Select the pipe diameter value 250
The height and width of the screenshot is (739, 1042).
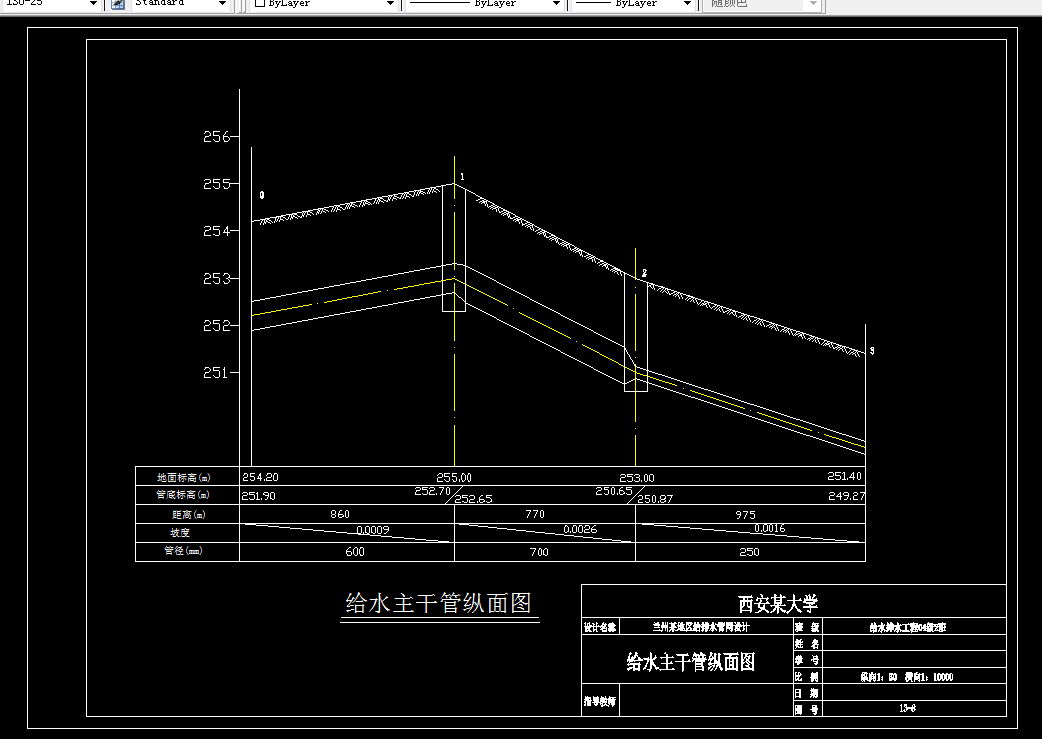click(750, 552)
